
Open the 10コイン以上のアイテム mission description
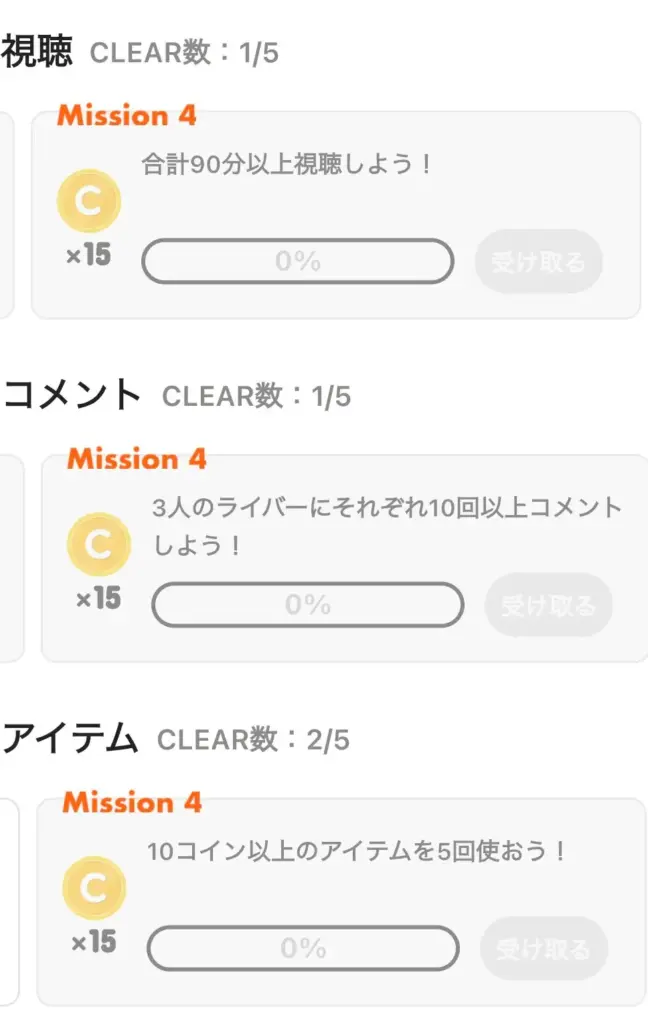point(357,852)
